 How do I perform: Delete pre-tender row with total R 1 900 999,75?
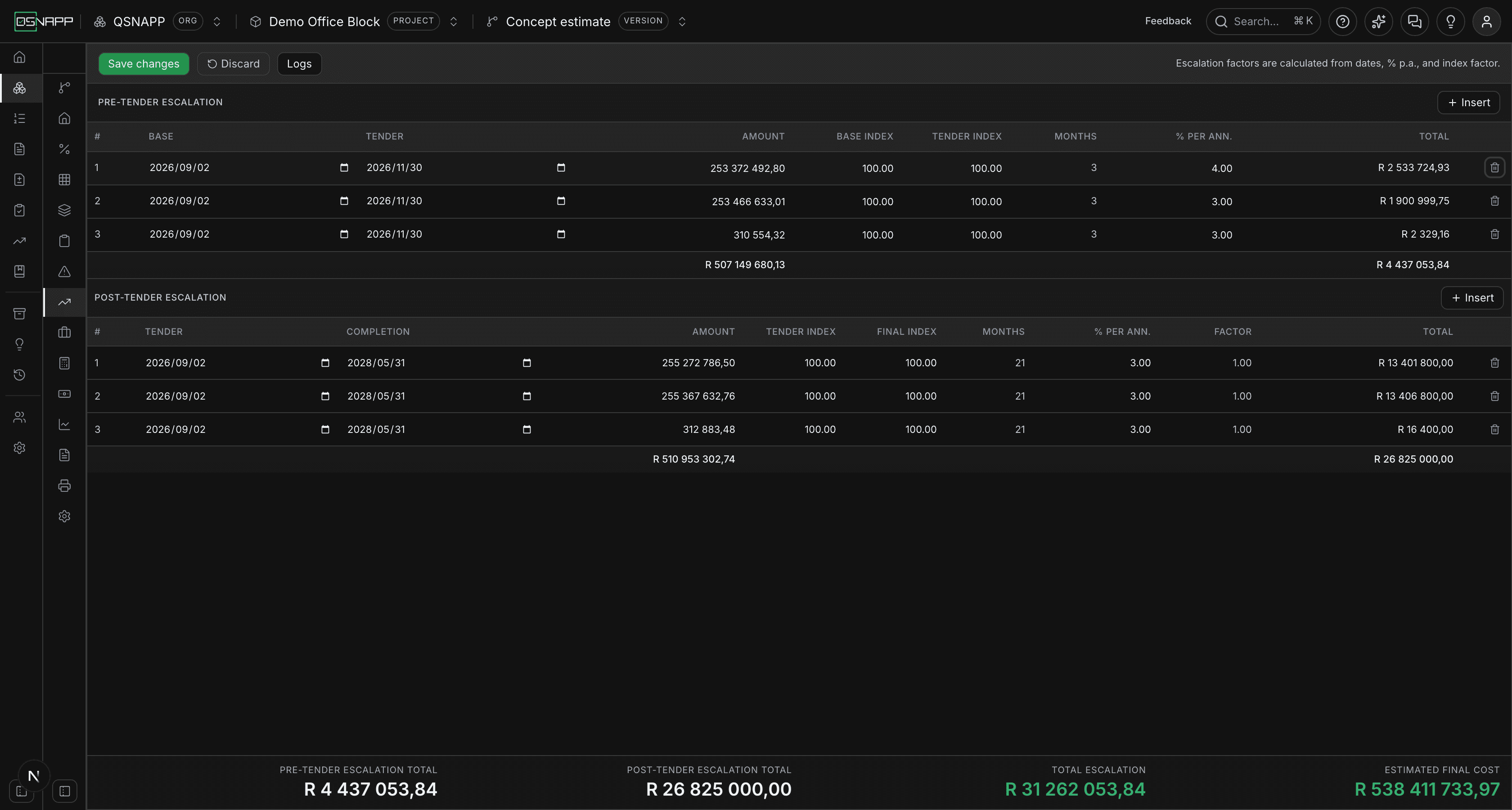point(1494,201)
